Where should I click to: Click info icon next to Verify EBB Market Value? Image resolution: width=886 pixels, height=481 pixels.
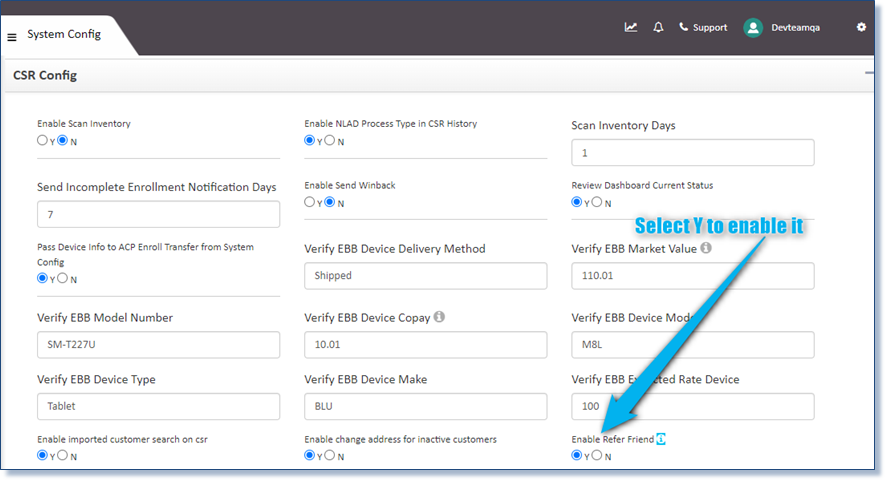click(706, 248)
